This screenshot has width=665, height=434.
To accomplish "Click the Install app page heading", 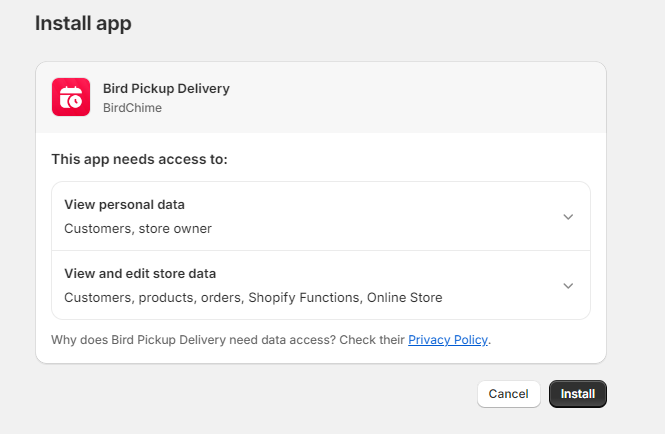I will pos(83,23).
